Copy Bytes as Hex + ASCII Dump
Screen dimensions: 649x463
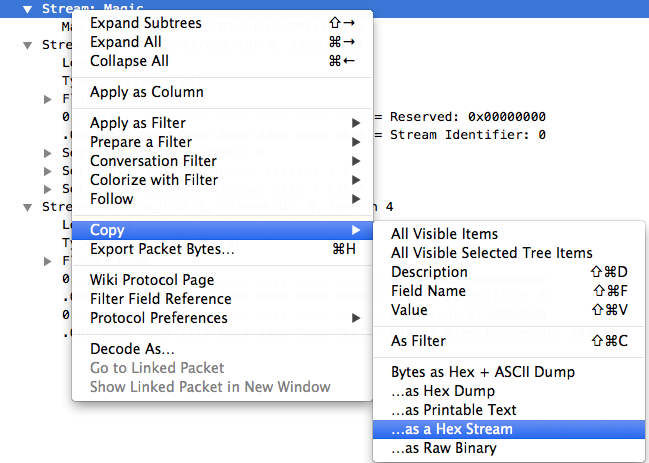click(x=509, y=372)
